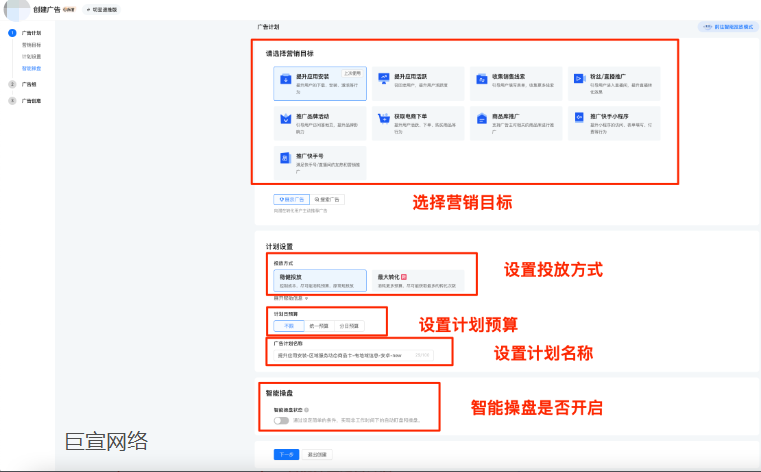Viewport: 761px width, 472px height.
Task: Click the orange badge beside 创建广告
Action: 69,10
